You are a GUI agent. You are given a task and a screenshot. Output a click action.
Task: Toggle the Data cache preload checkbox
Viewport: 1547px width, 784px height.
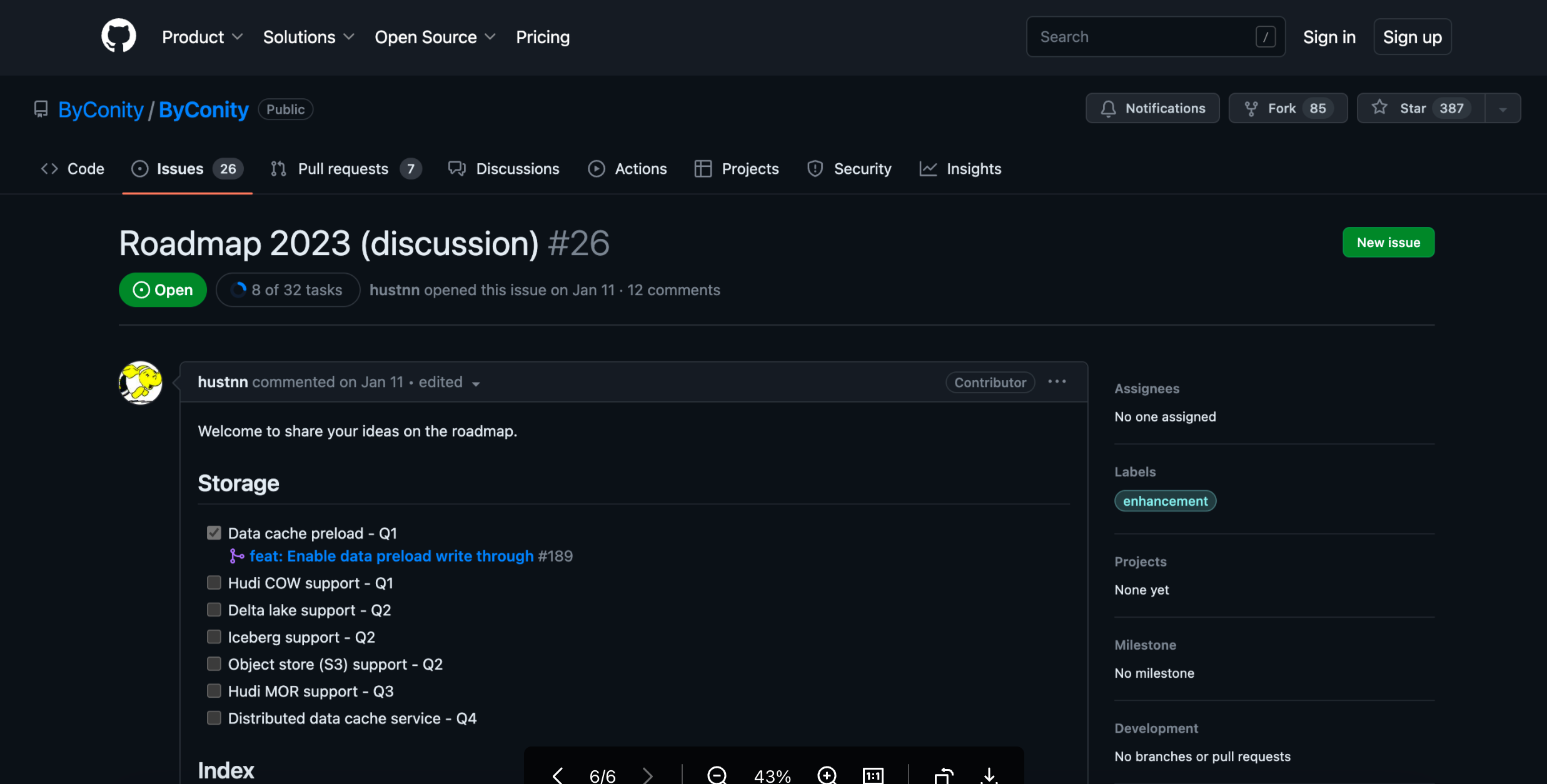coord(214,533)
